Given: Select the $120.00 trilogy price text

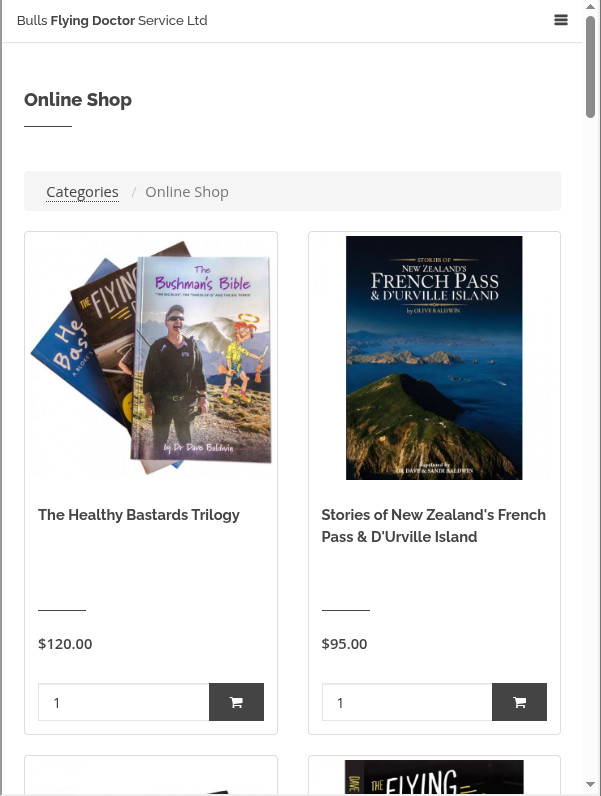Looking at the screenshot, I should tap(65, 644).
